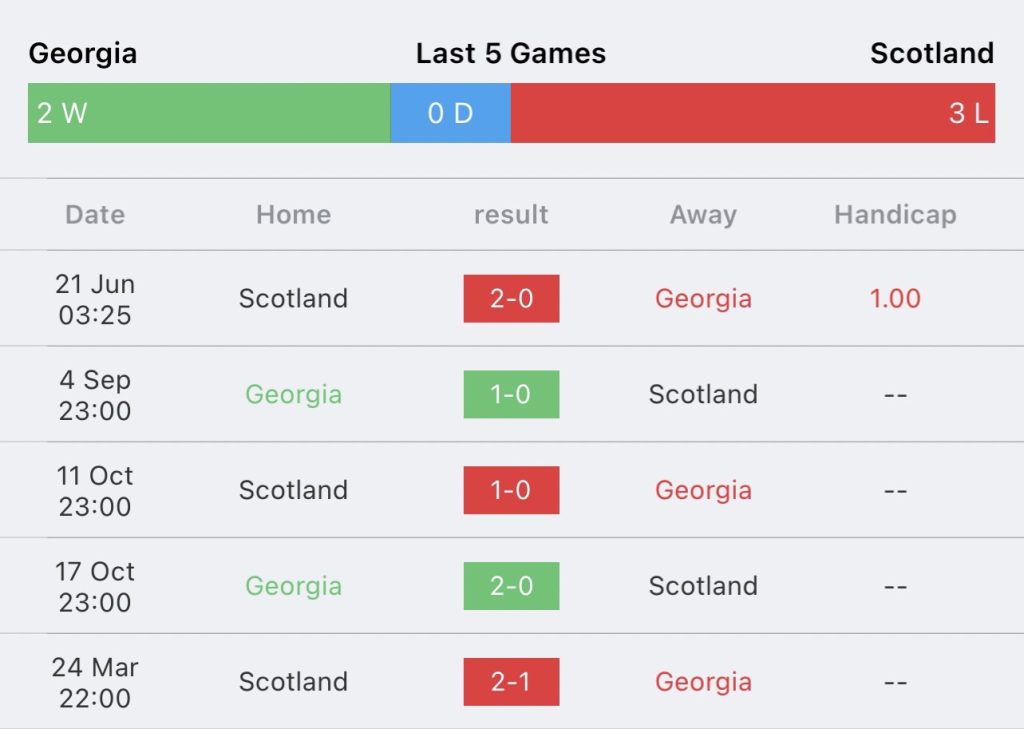The width and height of the screenshot is (1024, 729).
Task: Click the Away column header
Action: click(703, 215)
